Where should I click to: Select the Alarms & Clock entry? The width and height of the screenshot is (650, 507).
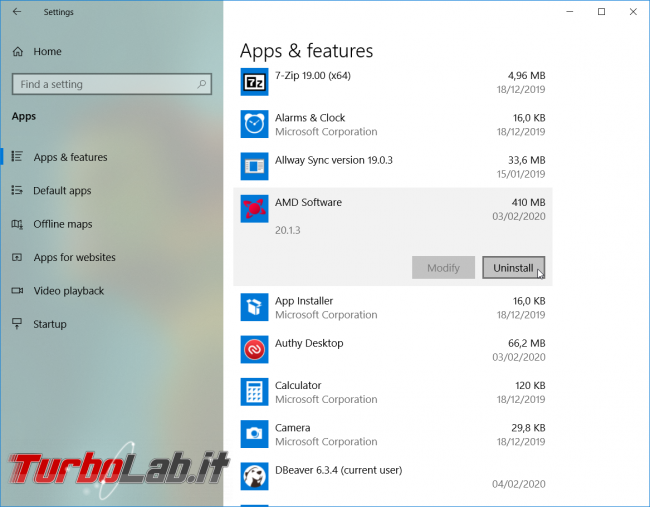pos(393,124)
